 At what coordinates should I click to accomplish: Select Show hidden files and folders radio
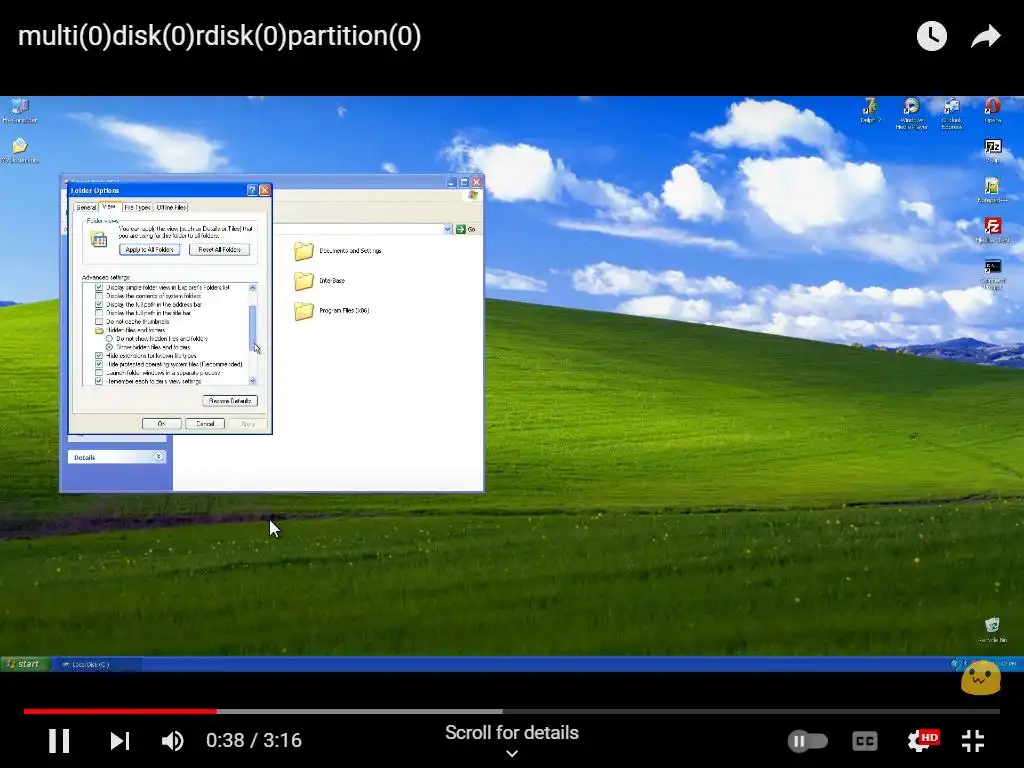[109, 347]
